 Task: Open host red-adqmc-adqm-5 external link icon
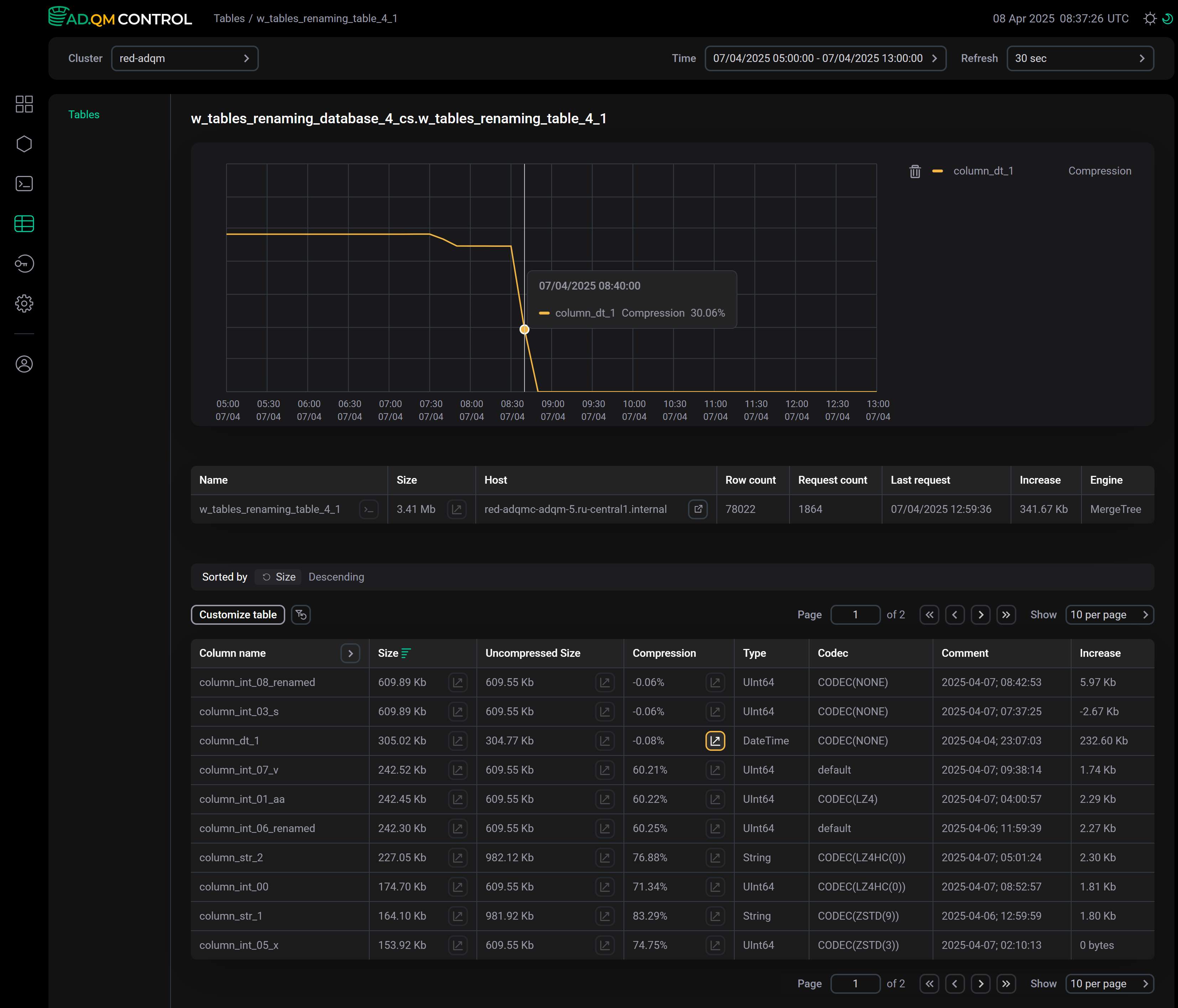pyautogui.click(x=698, y=509)
